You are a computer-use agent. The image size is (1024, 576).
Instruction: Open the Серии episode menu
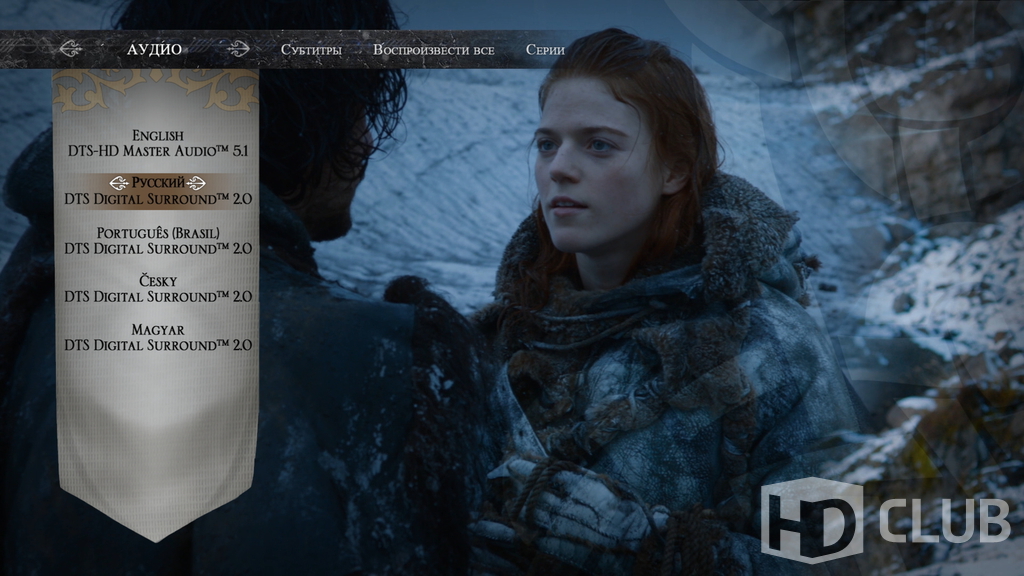click(545, 50)
